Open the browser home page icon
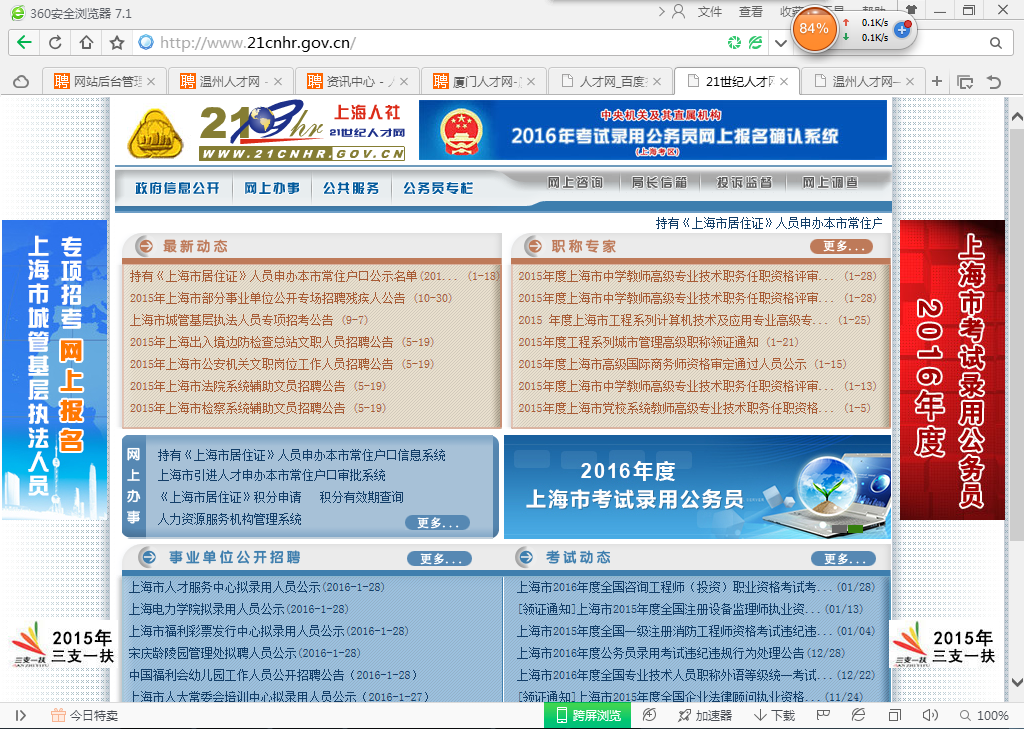Screen dimensions: 1024x729 [x=86, y=43]
